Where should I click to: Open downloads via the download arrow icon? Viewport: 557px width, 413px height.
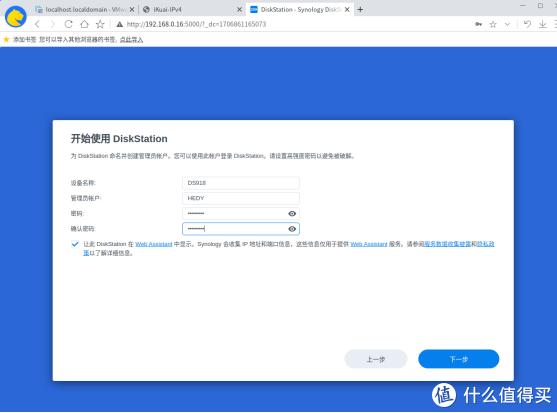(x=542, y=24)
